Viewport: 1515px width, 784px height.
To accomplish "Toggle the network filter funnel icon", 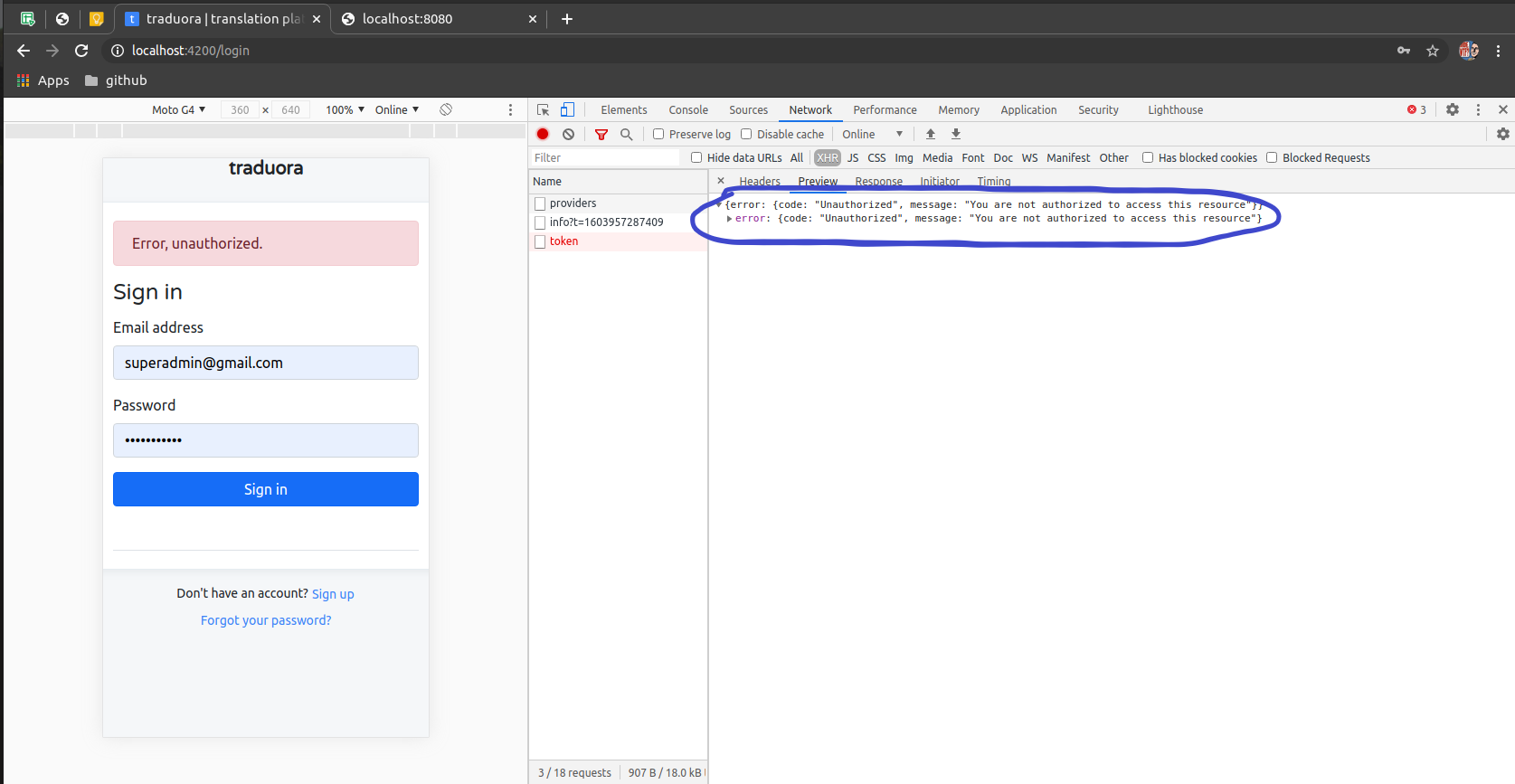I will point(601,134).
